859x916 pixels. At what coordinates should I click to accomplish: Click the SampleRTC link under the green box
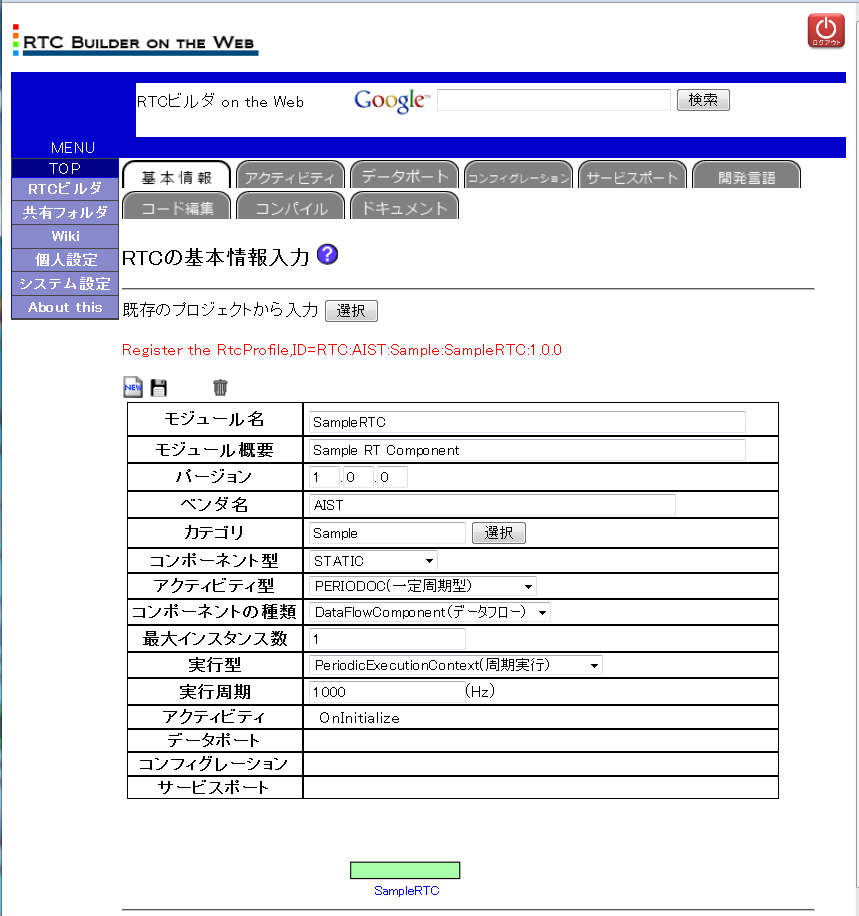click(x=407, y=891)
